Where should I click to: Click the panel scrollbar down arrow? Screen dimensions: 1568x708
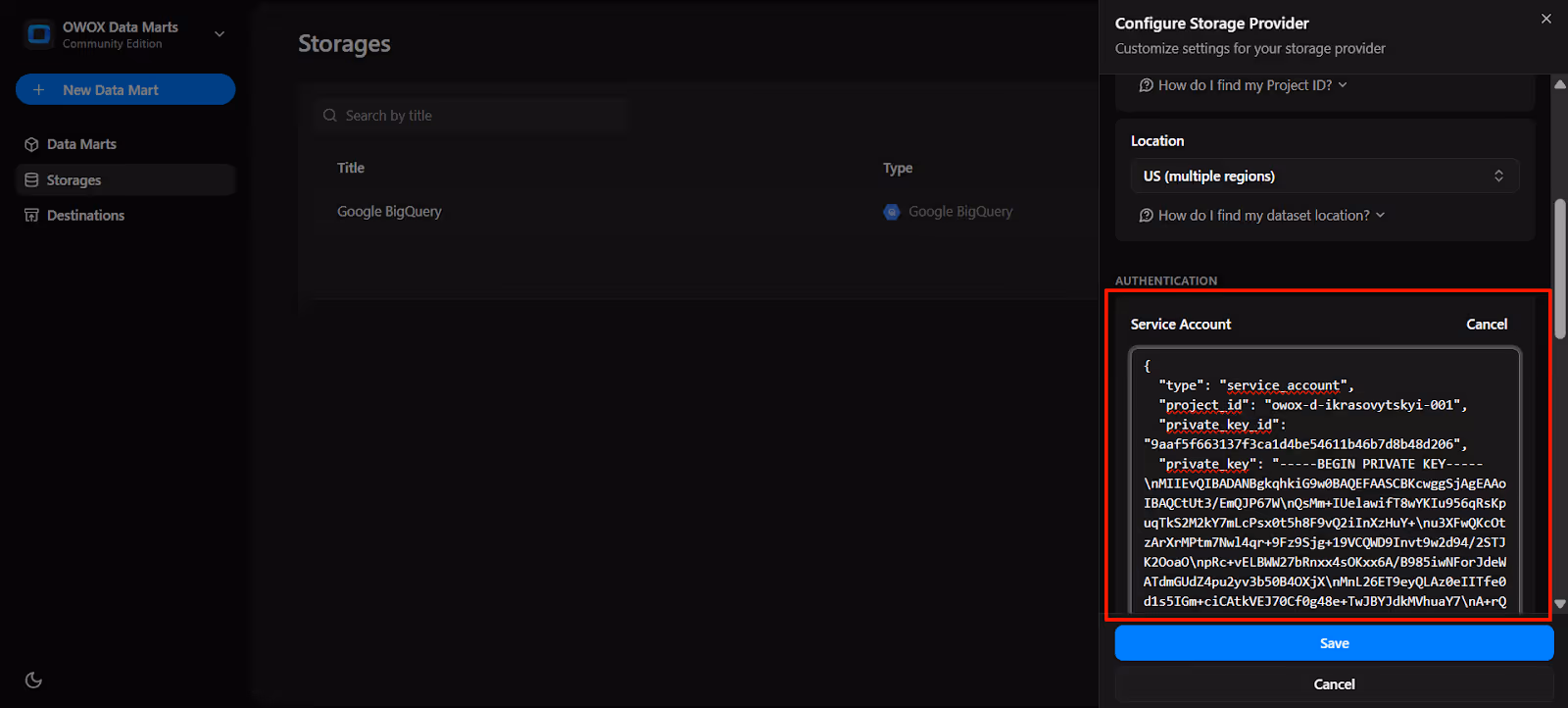tap(1559, 604)
